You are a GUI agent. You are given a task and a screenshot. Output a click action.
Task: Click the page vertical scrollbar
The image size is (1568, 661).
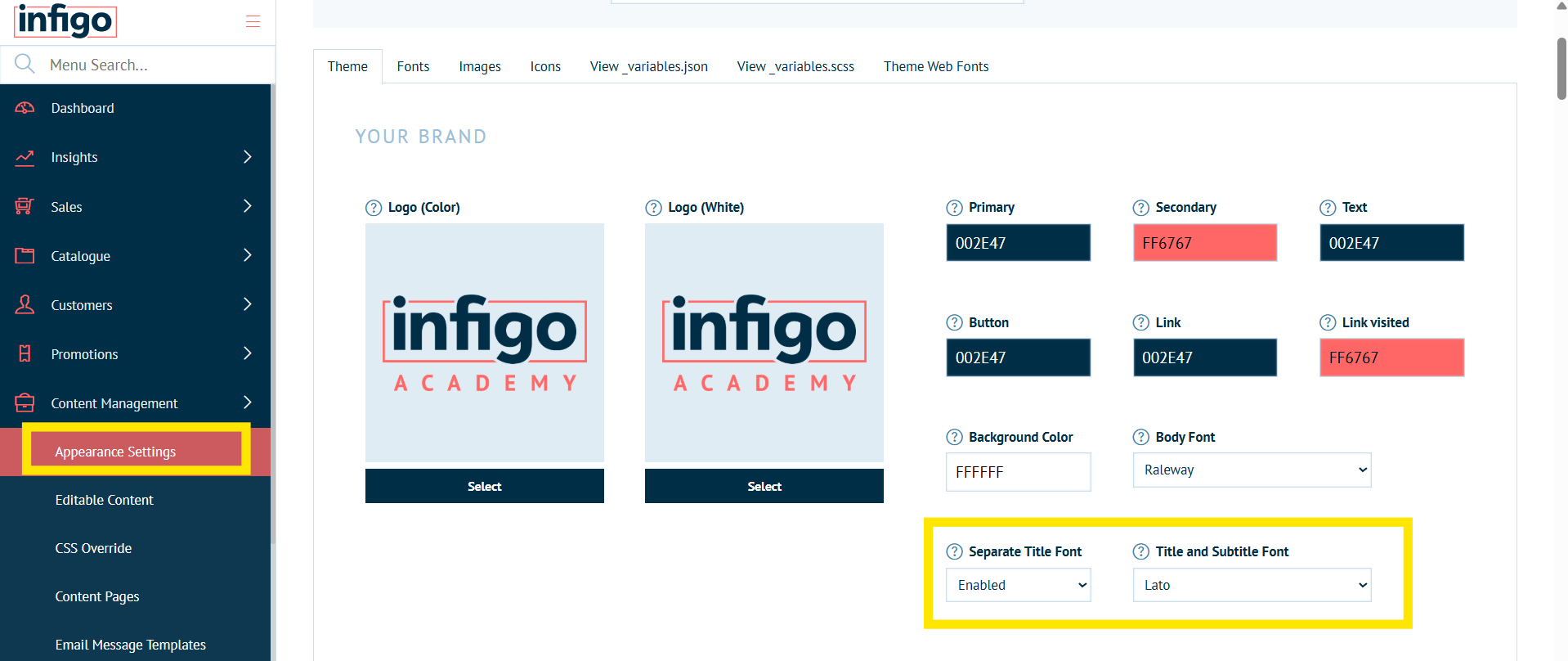click(x=1561, y=69)
